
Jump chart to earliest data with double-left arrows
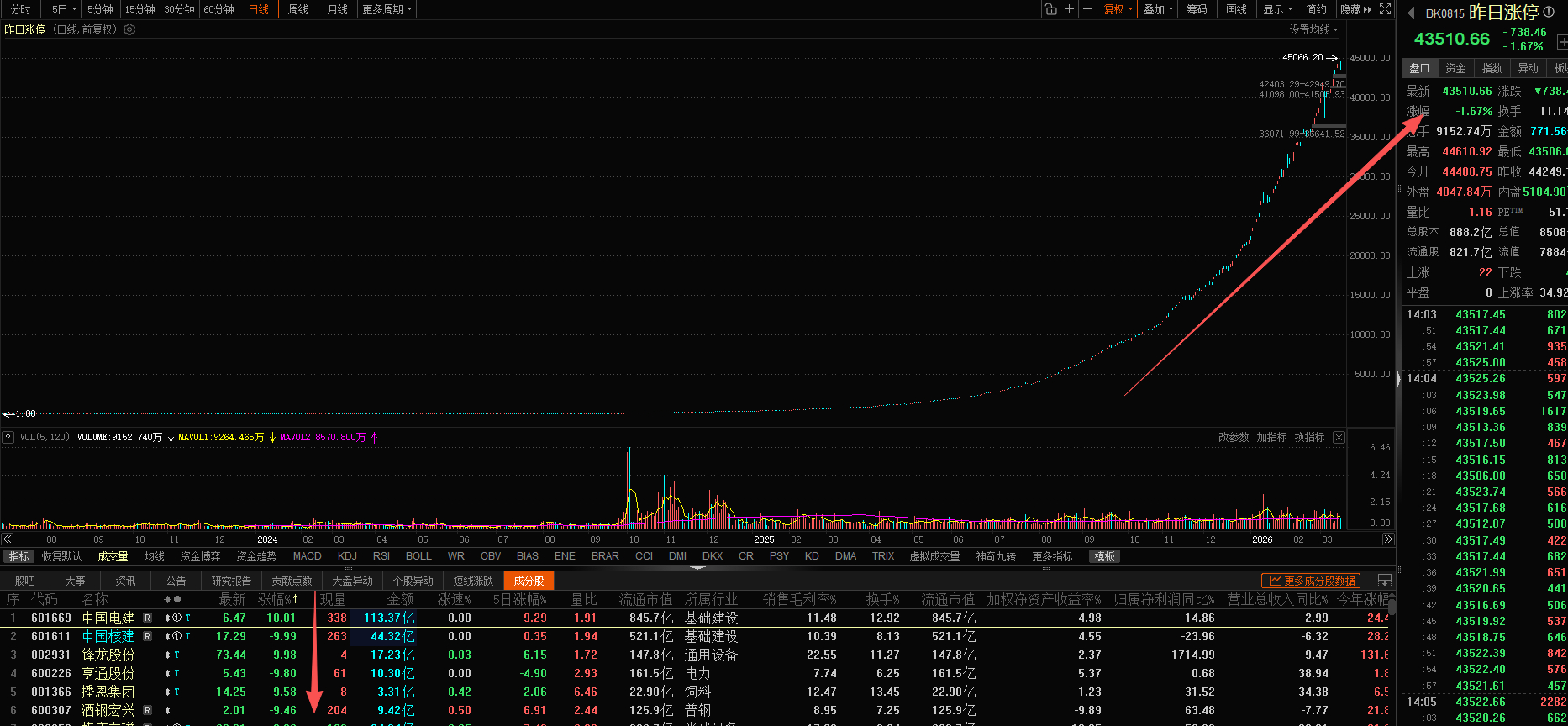coord(8,539)
